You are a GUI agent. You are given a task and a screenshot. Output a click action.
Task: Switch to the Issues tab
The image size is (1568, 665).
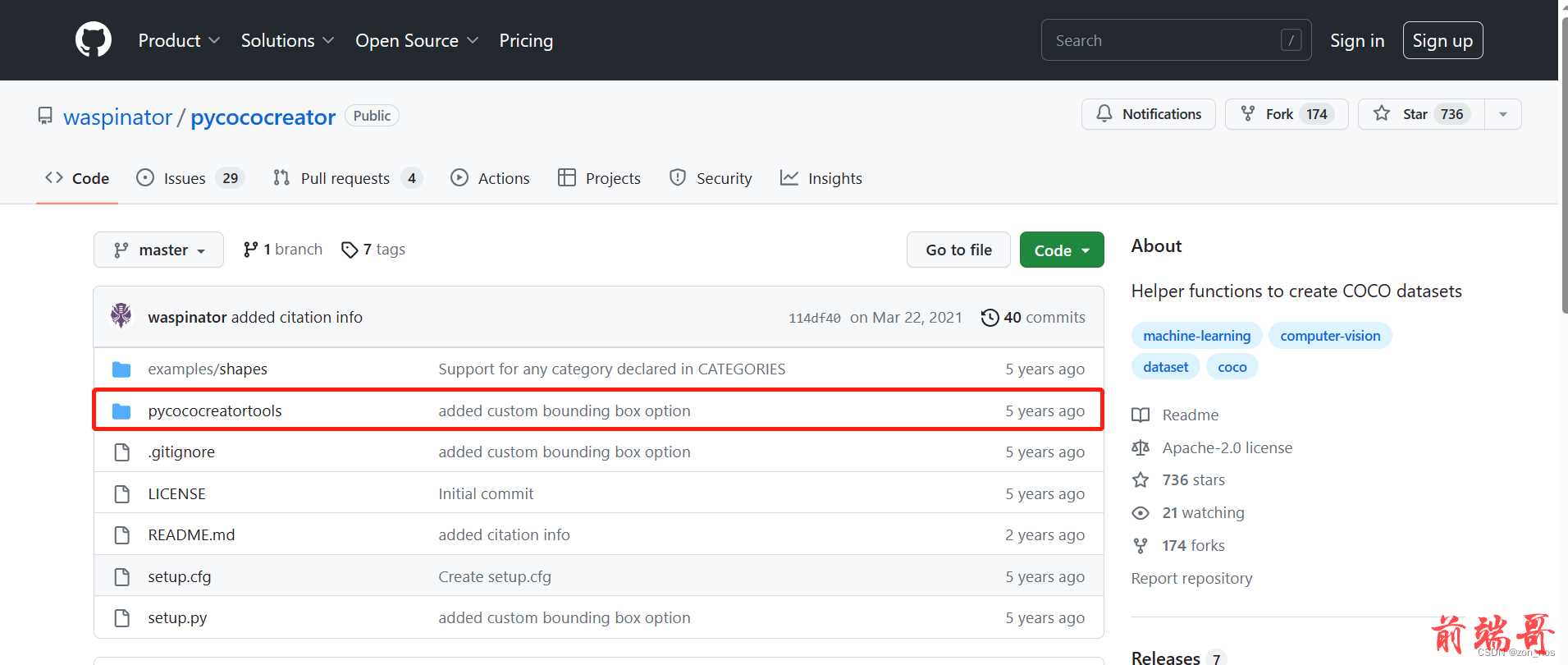(x=191, y=178)
